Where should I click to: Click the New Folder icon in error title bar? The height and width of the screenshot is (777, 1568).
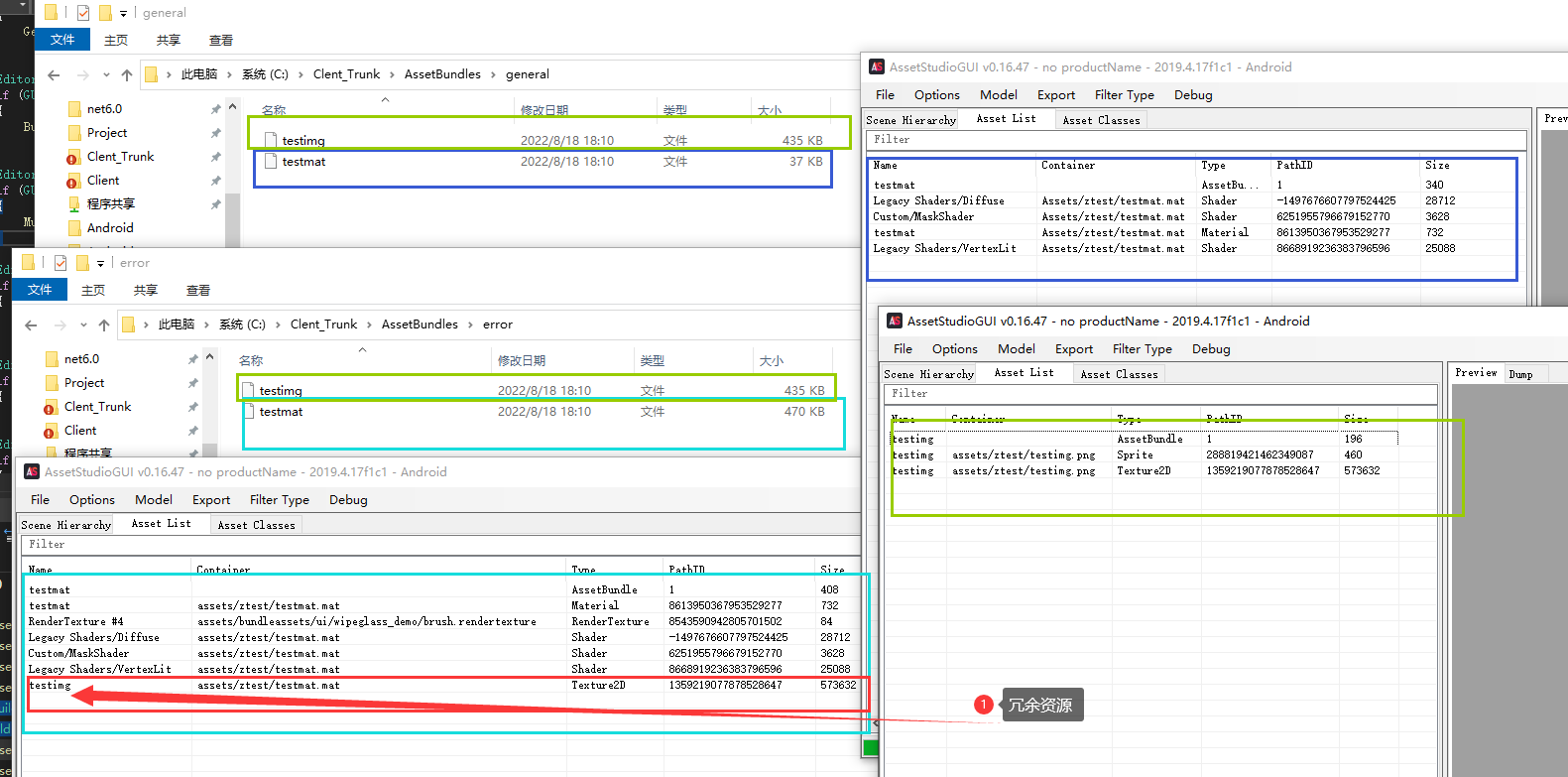pyautogui.click(x=82, y=263)
